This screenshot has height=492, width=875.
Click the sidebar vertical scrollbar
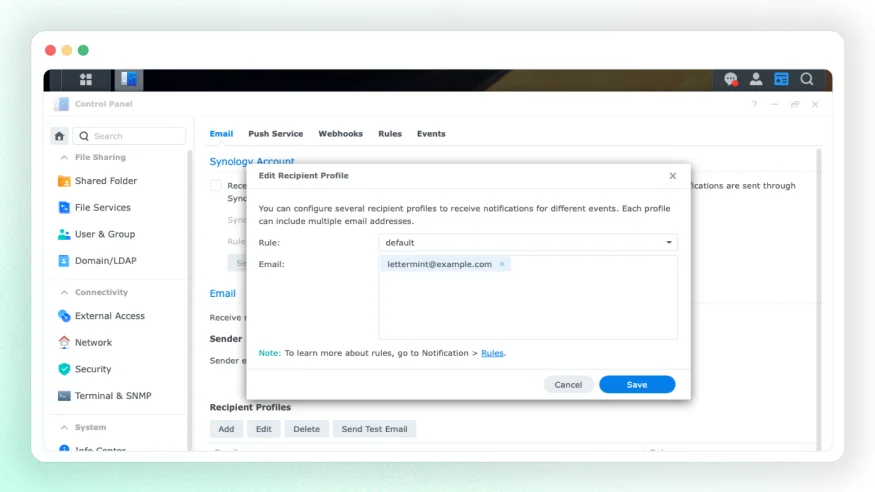point(190,298)
